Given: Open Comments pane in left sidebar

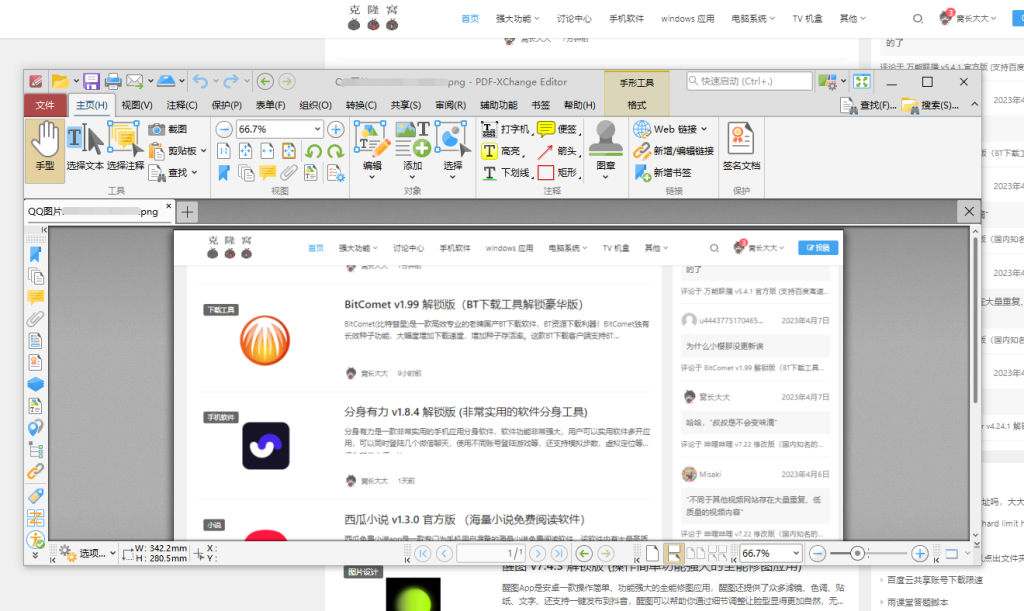Looking at the screenshot, I should (35, 298).
